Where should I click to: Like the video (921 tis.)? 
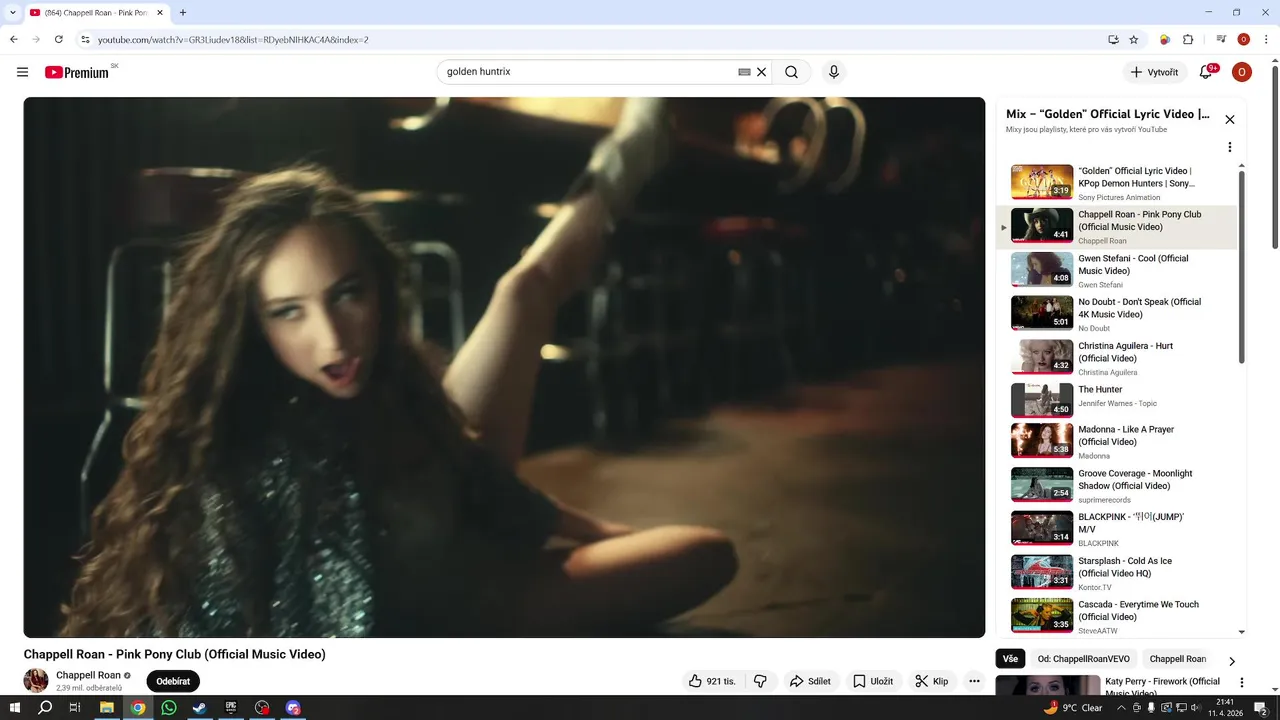click(712, 681)
